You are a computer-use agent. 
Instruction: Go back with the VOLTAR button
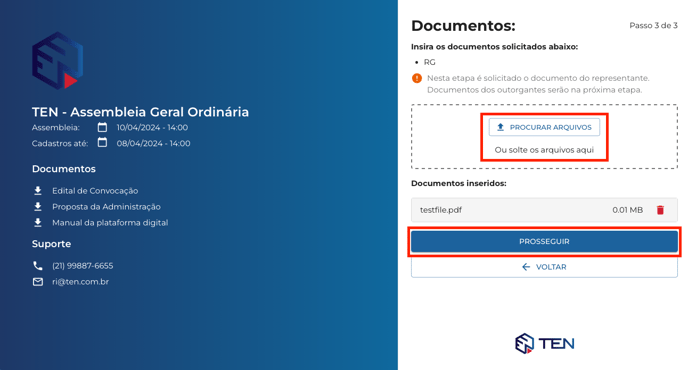coord(545,267)
